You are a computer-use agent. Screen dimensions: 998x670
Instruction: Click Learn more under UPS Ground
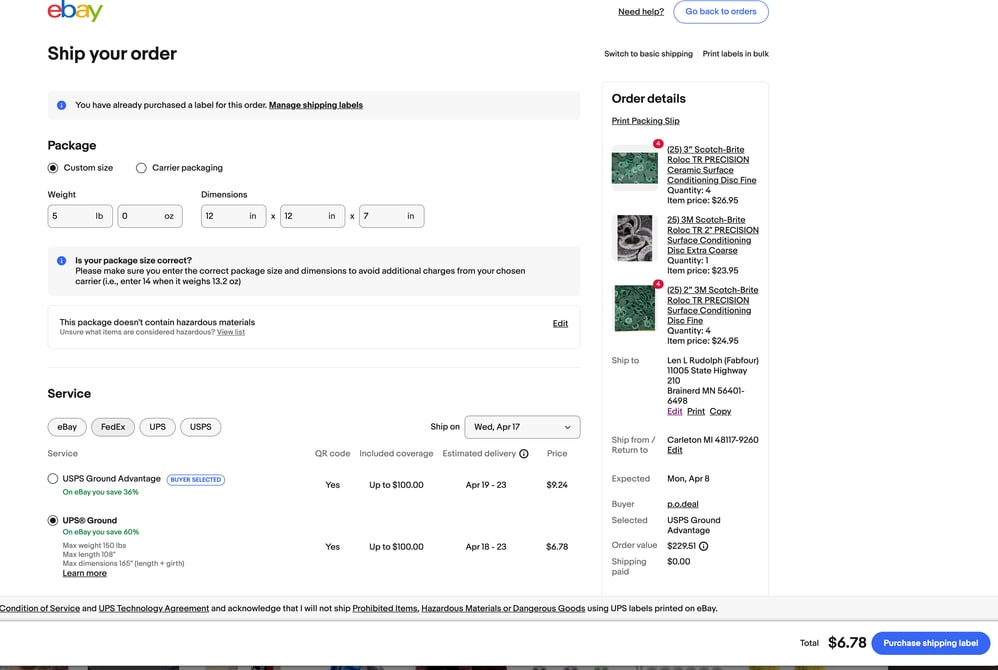tap(85, 573)
